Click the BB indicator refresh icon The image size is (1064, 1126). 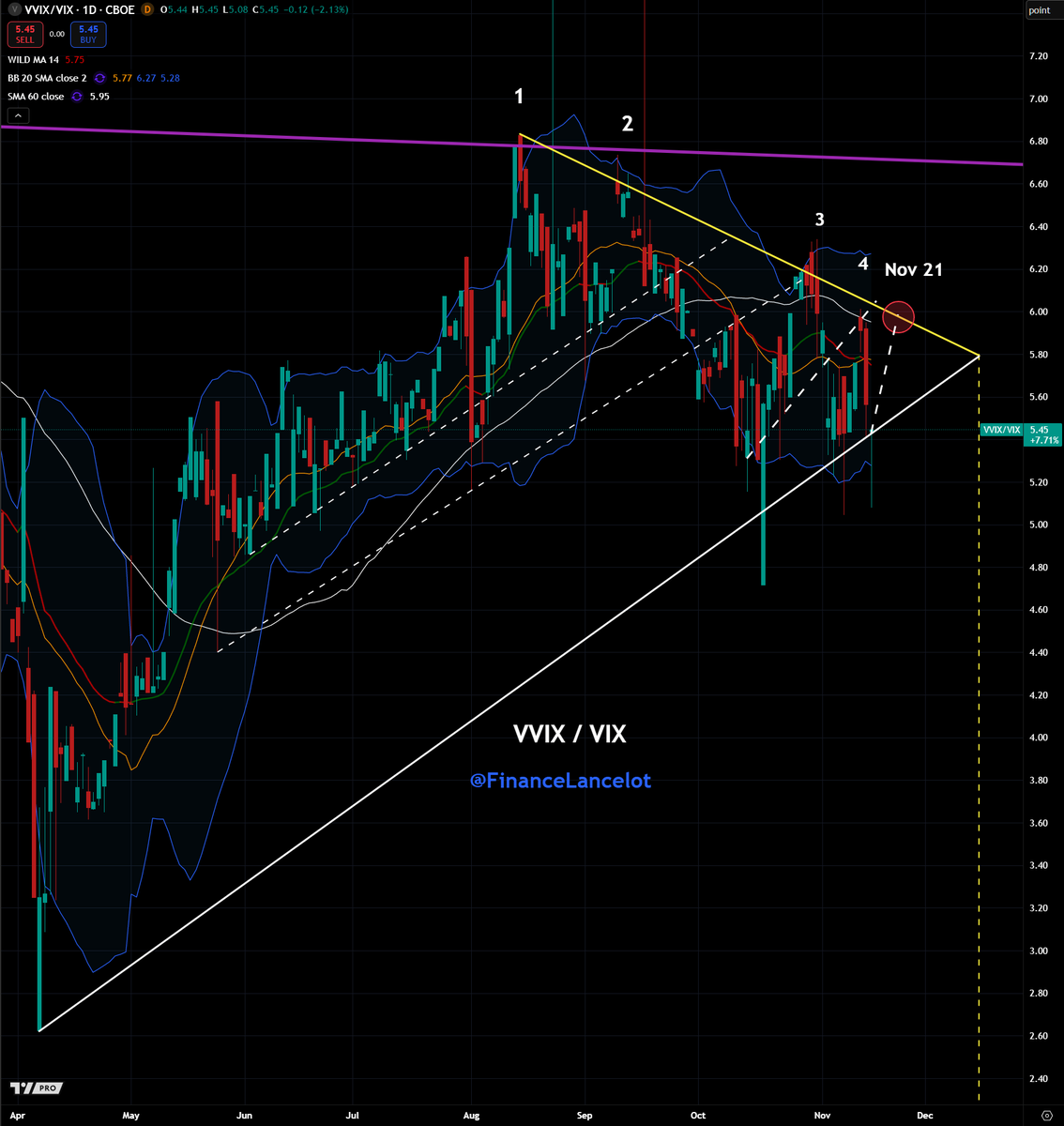pyautogui.click(x=100, y=78)
